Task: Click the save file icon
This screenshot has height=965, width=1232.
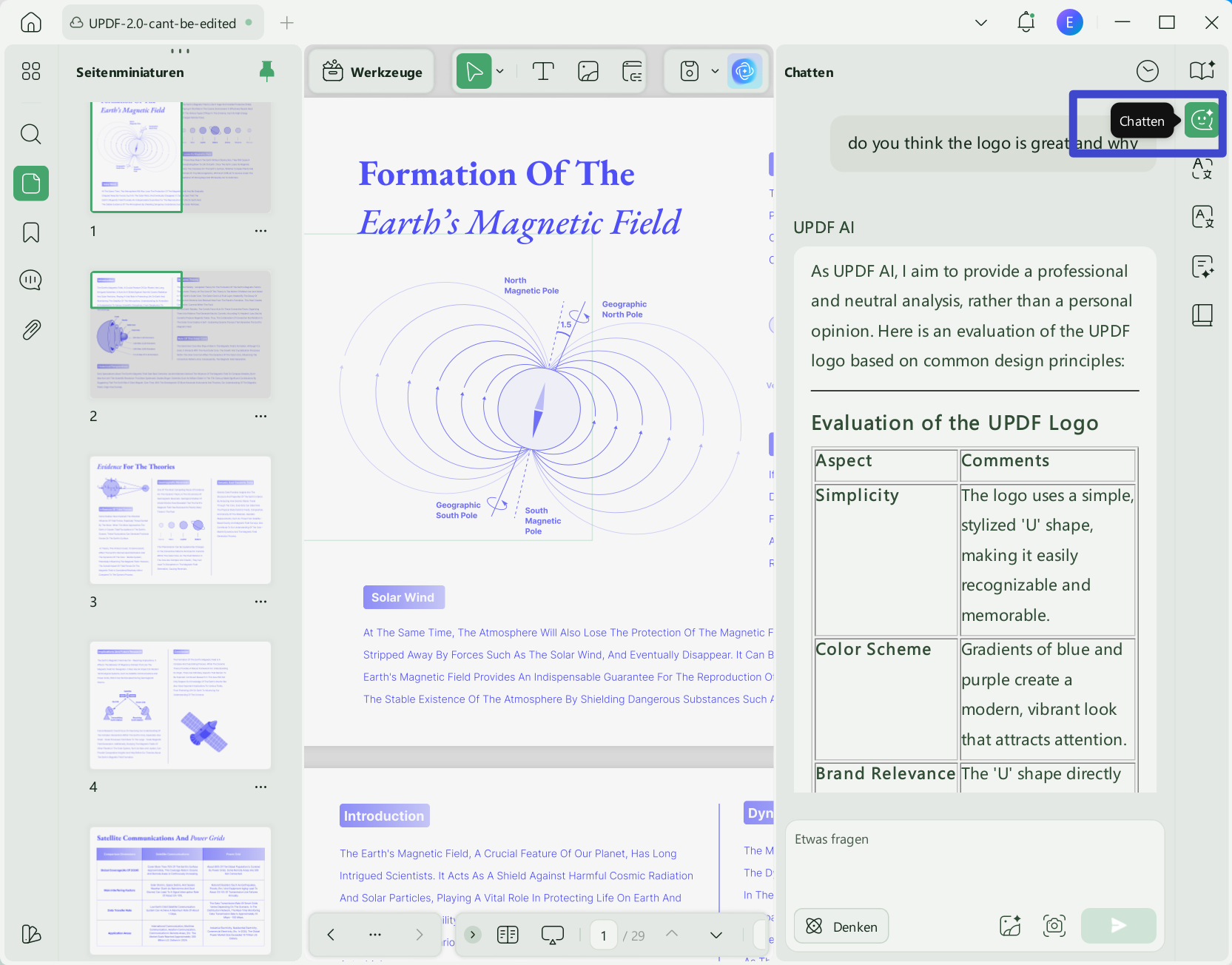Action: (x=690, y=72)
